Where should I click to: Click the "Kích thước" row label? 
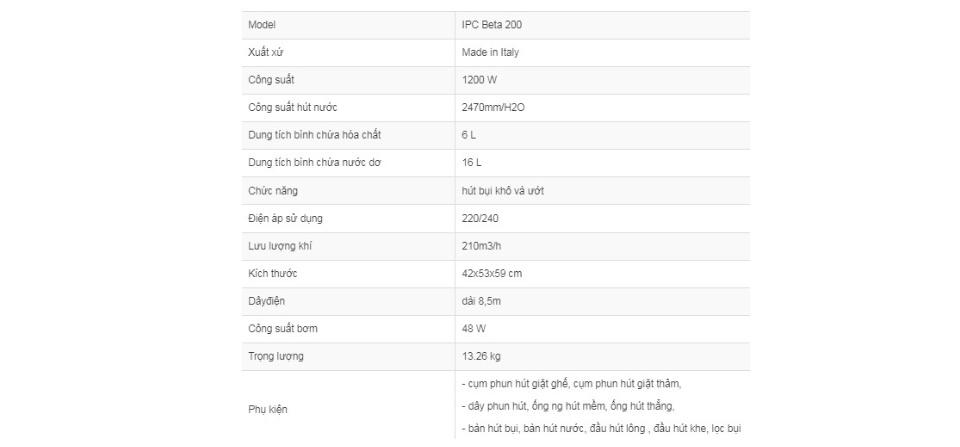coord(273,273)
